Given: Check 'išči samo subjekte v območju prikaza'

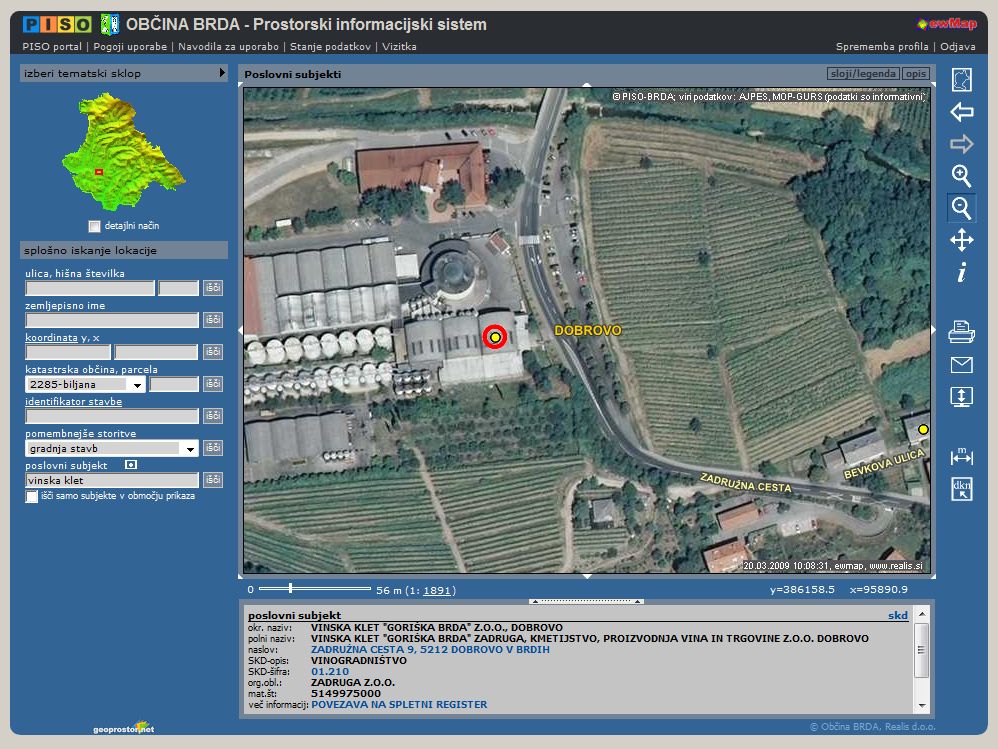Looking at the screenshot, I should coord(32,496).
